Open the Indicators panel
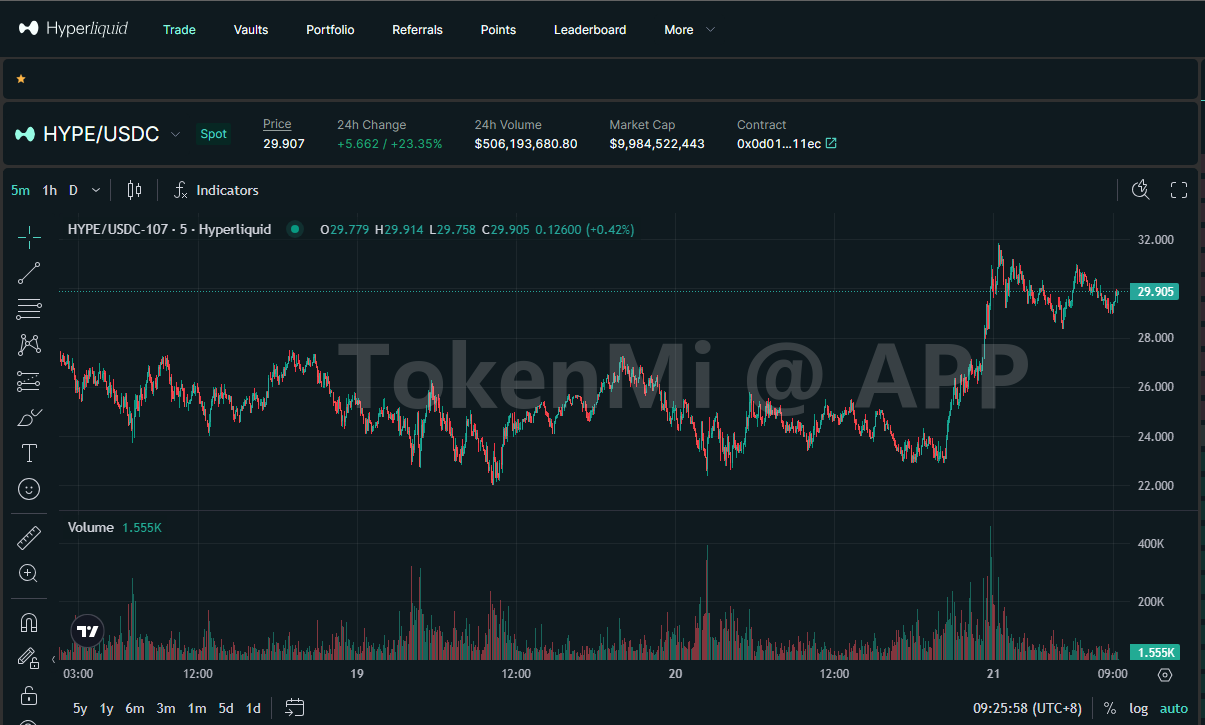Image resolution: width=1205 pixels, height=725 pixels. click(216, 190)
